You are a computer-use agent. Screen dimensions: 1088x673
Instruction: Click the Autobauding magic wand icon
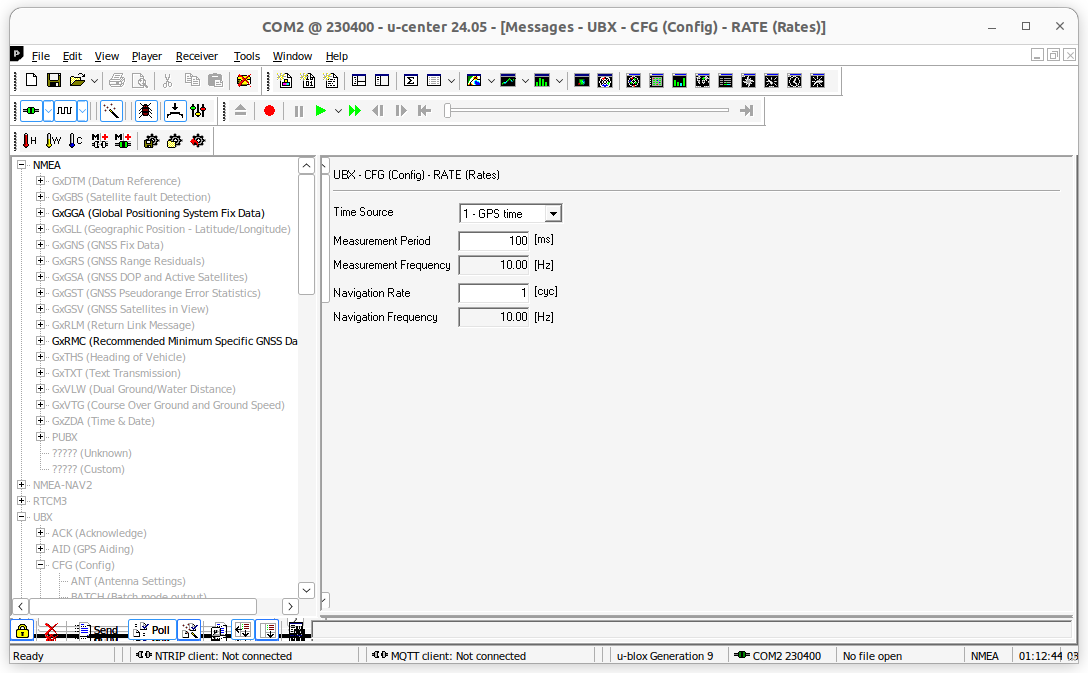[x=111, y=110]
